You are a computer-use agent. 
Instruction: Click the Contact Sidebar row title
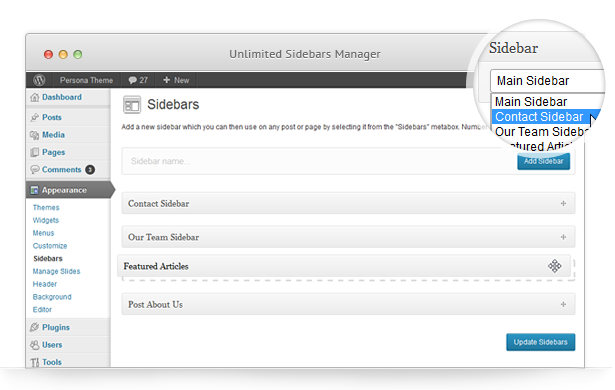click(x=158, y=204)
